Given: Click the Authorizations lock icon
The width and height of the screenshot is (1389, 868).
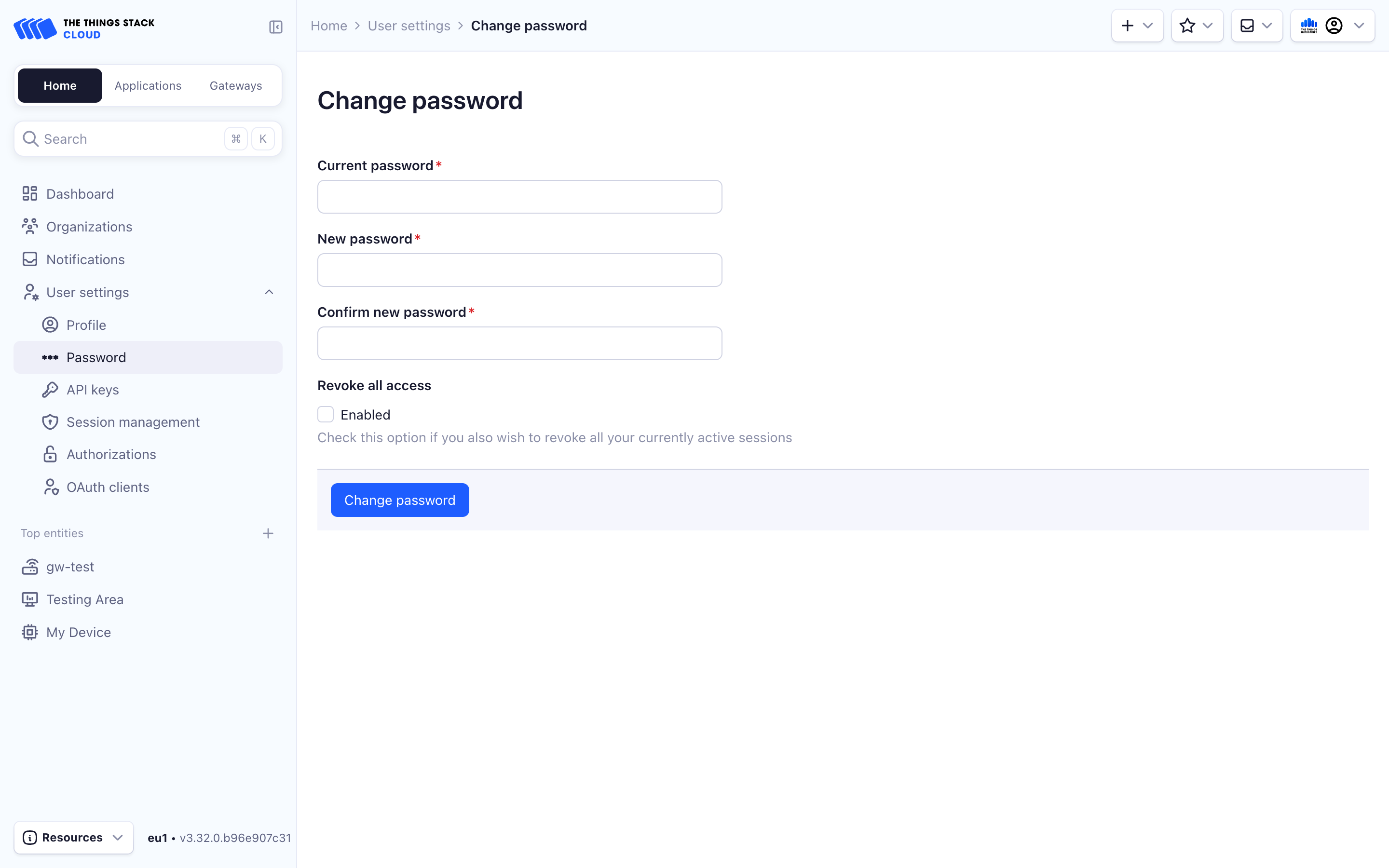Looking at the screenshot, I should tap(51, 454).
